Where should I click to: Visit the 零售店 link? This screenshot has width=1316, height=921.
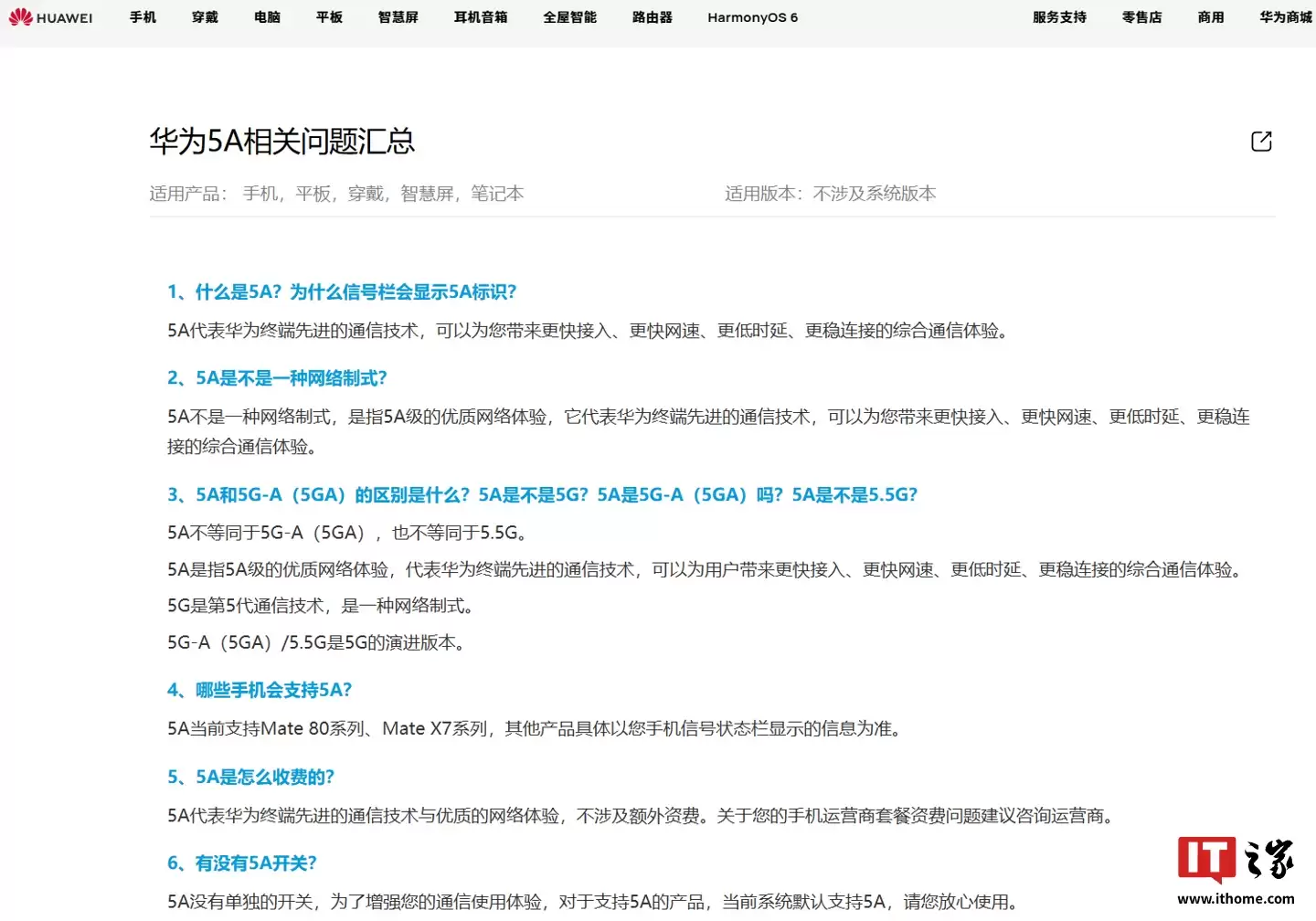coord(1141,17)
